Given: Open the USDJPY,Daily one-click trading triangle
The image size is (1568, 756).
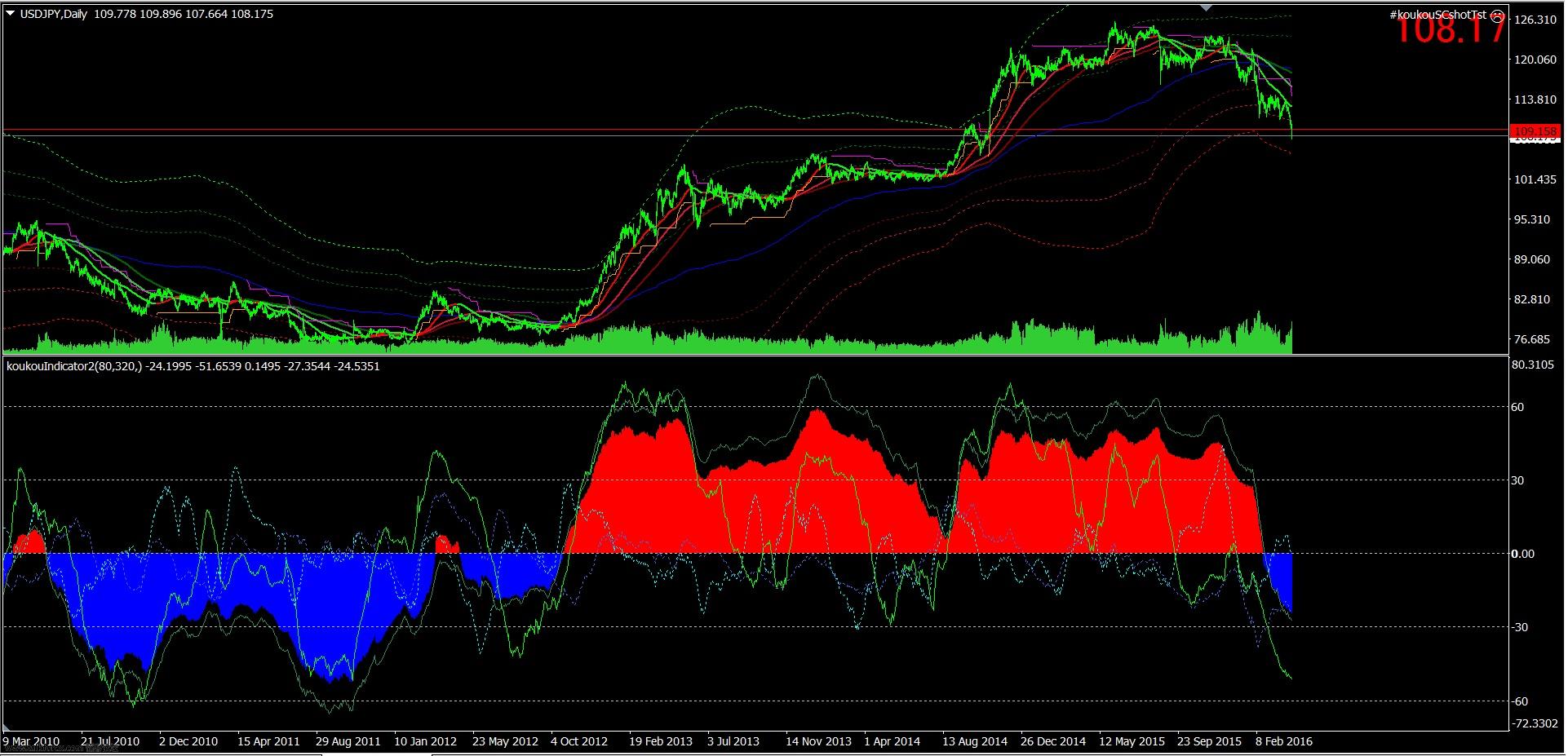Looking at the screenshot, I should (9, 14).
